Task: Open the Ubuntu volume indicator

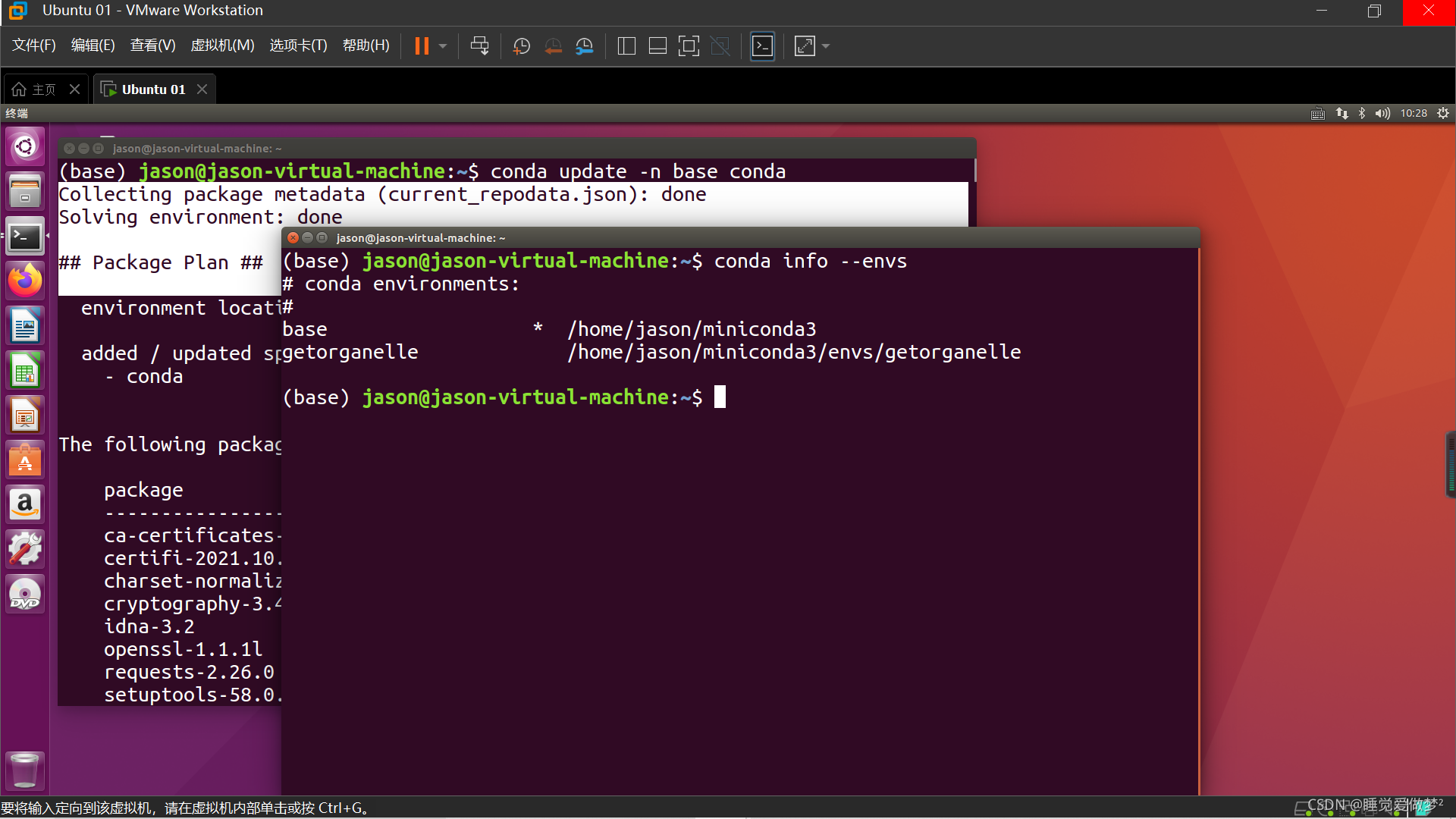Action: pyautogui.click(x=1382, y=113)
